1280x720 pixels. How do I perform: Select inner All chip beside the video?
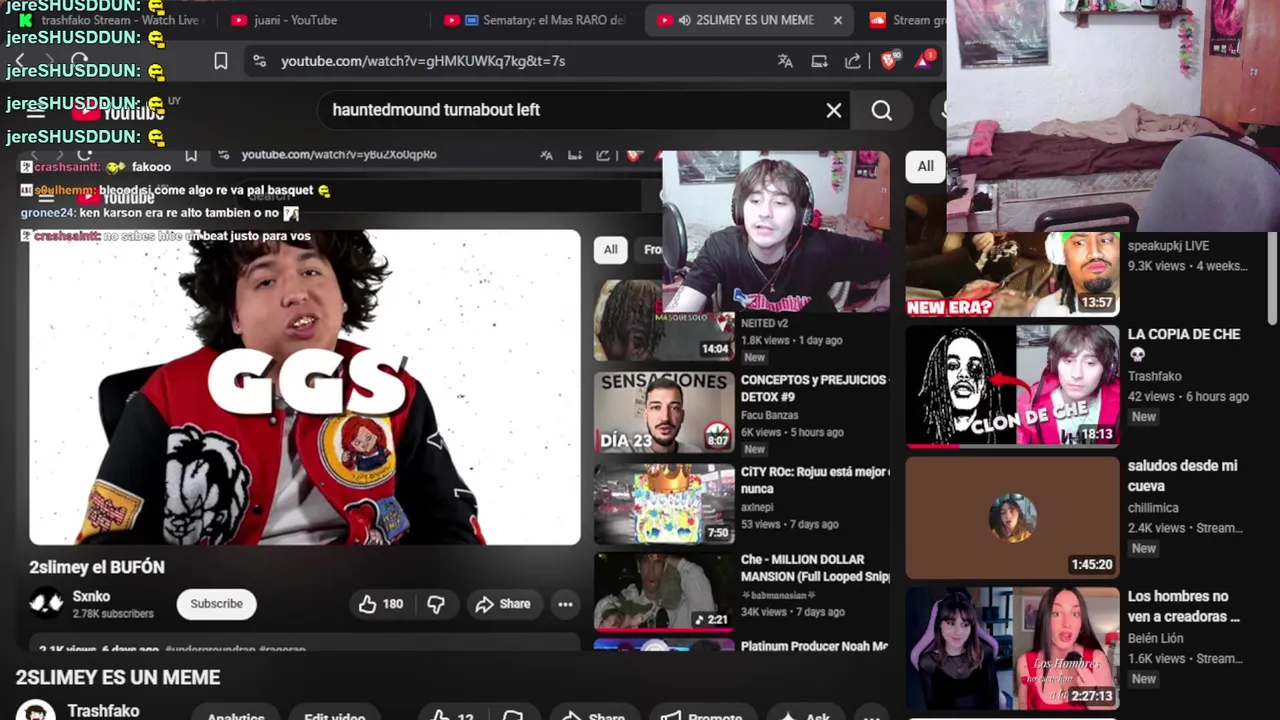point(610,250)
